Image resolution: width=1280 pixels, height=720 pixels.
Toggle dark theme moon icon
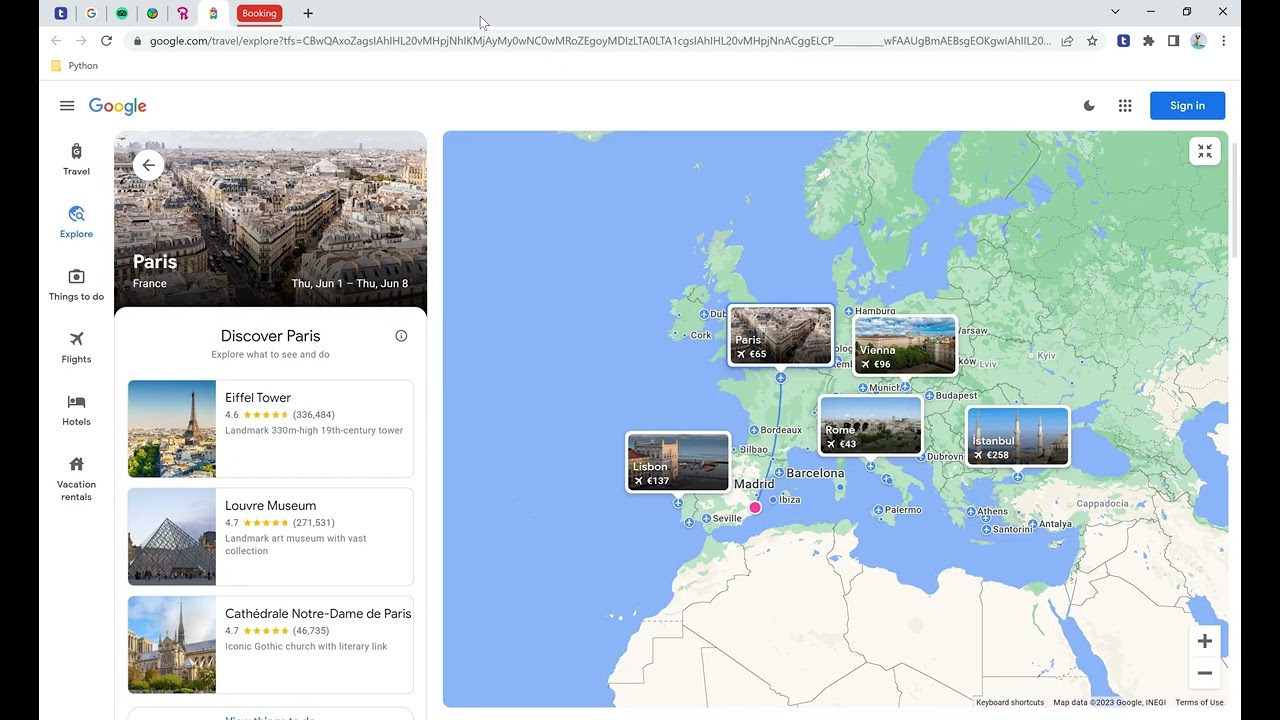click(x=1089, y=106)
